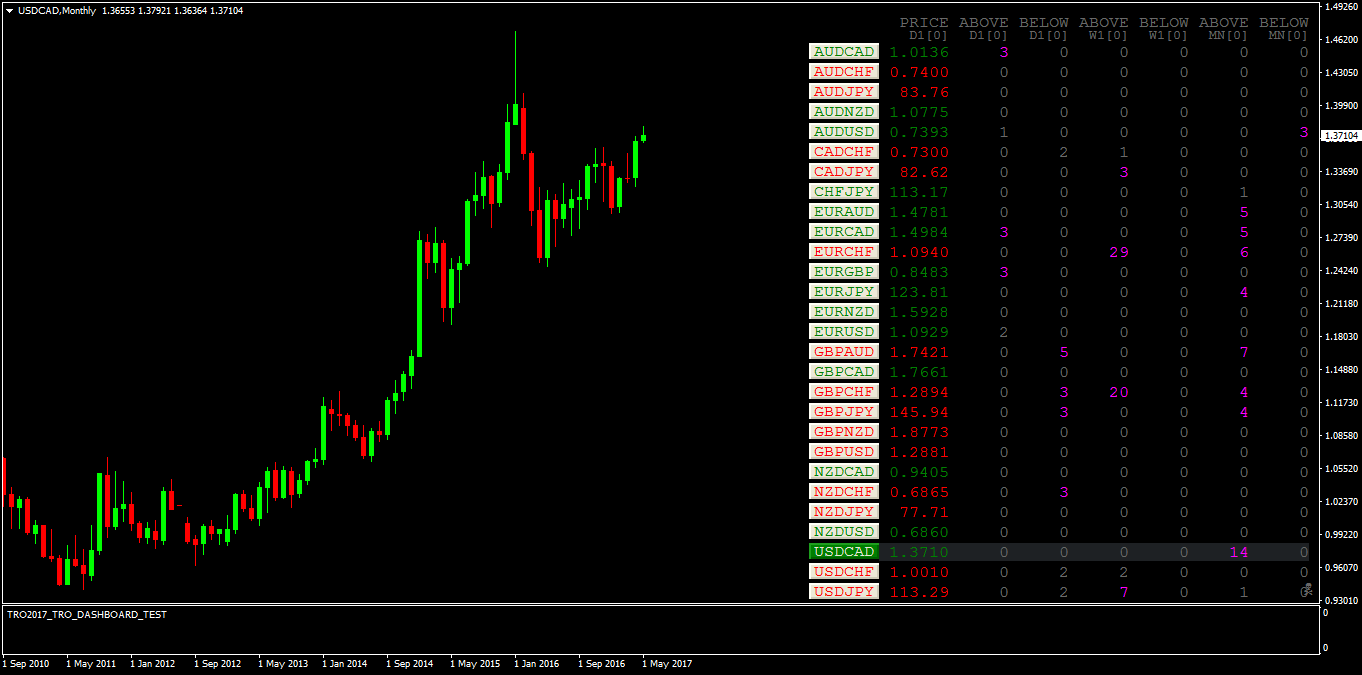Click the current price marker 1.37104
The image size is (1362, 675).
[1341, 135]
